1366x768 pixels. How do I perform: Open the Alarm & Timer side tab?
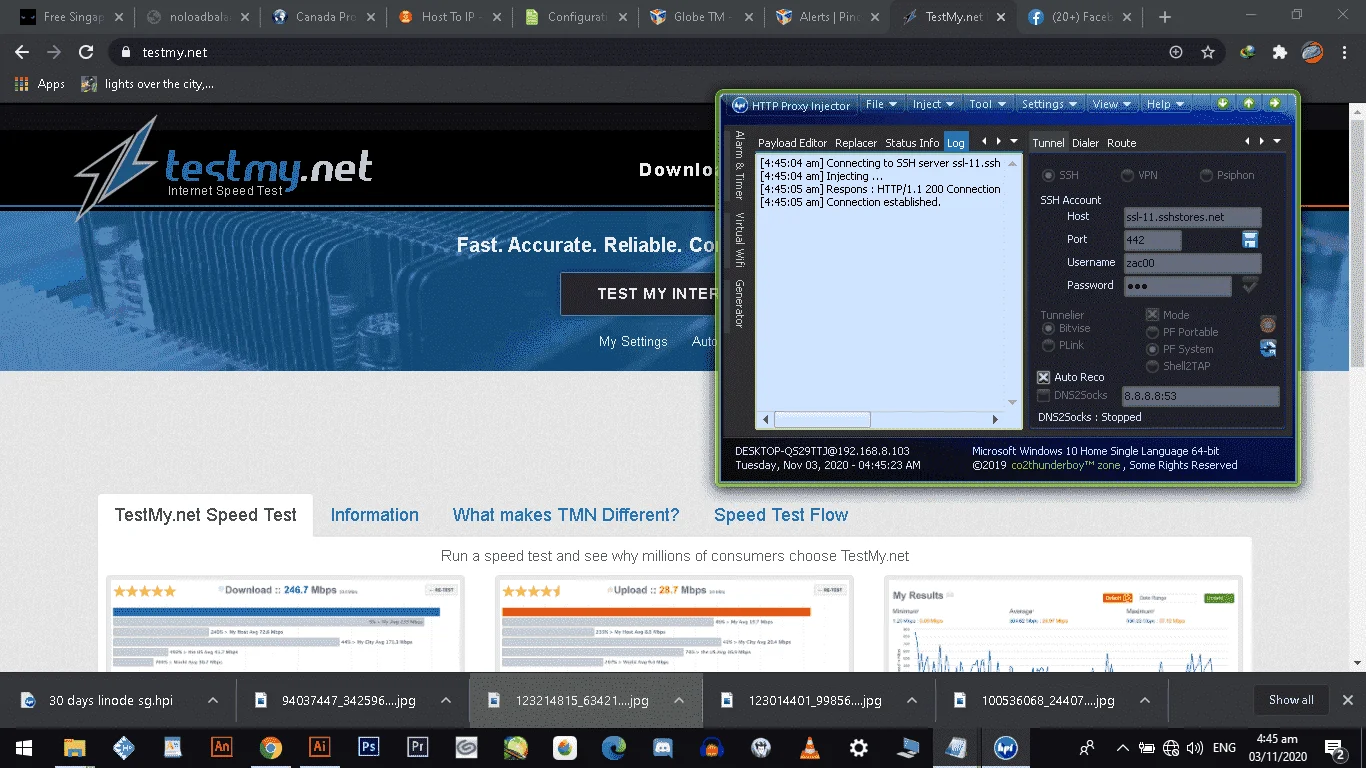coord(740,165)
